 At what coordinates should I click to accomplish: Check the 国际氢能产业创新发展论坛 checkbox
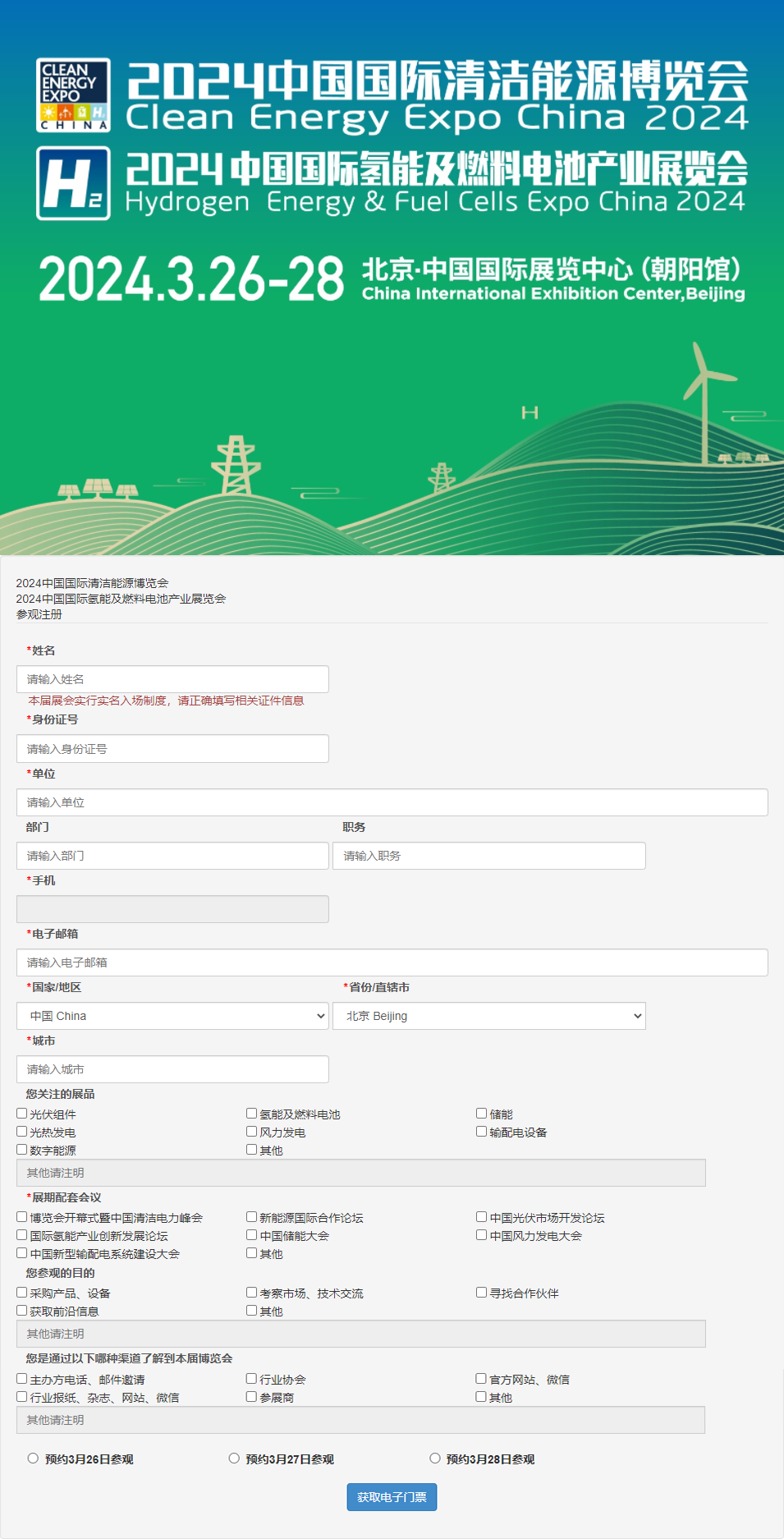[x=22, y=1235]
